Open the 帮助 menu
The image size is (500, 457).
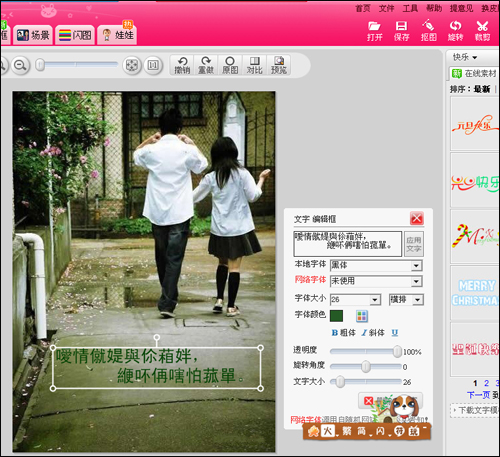tap(434, 8)
